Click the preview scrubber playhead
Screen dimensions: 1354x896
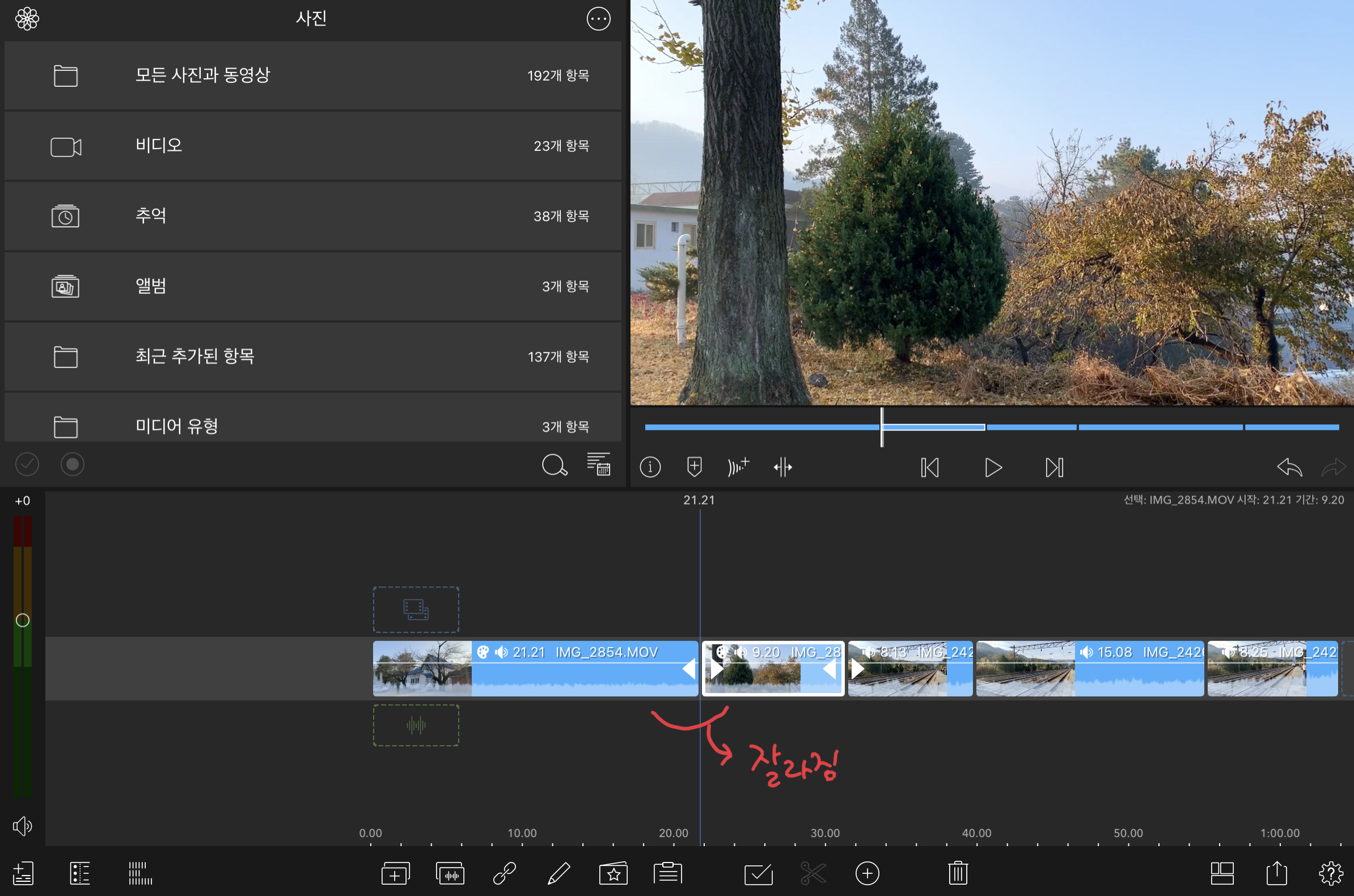pos(882,427)
